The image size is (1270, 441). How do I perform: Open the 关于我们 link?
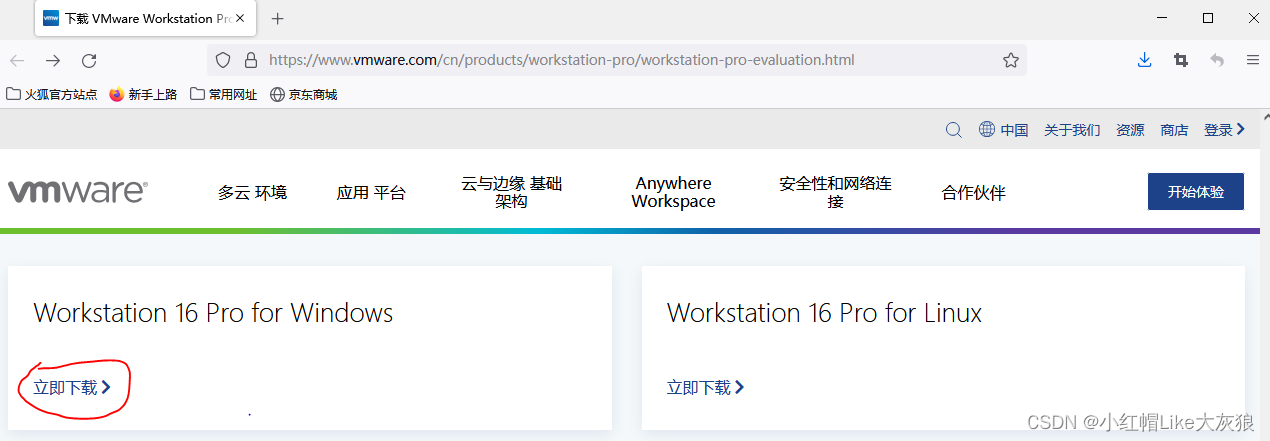(x=1072, y=130)
